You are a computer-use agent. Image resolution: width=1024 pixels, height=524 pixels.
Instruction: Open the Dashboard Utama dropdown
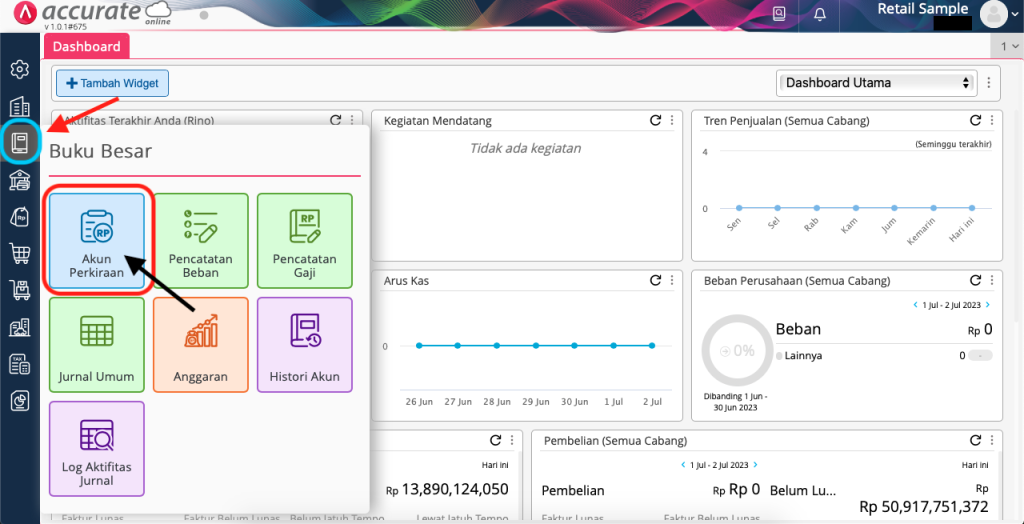[876, 83]
